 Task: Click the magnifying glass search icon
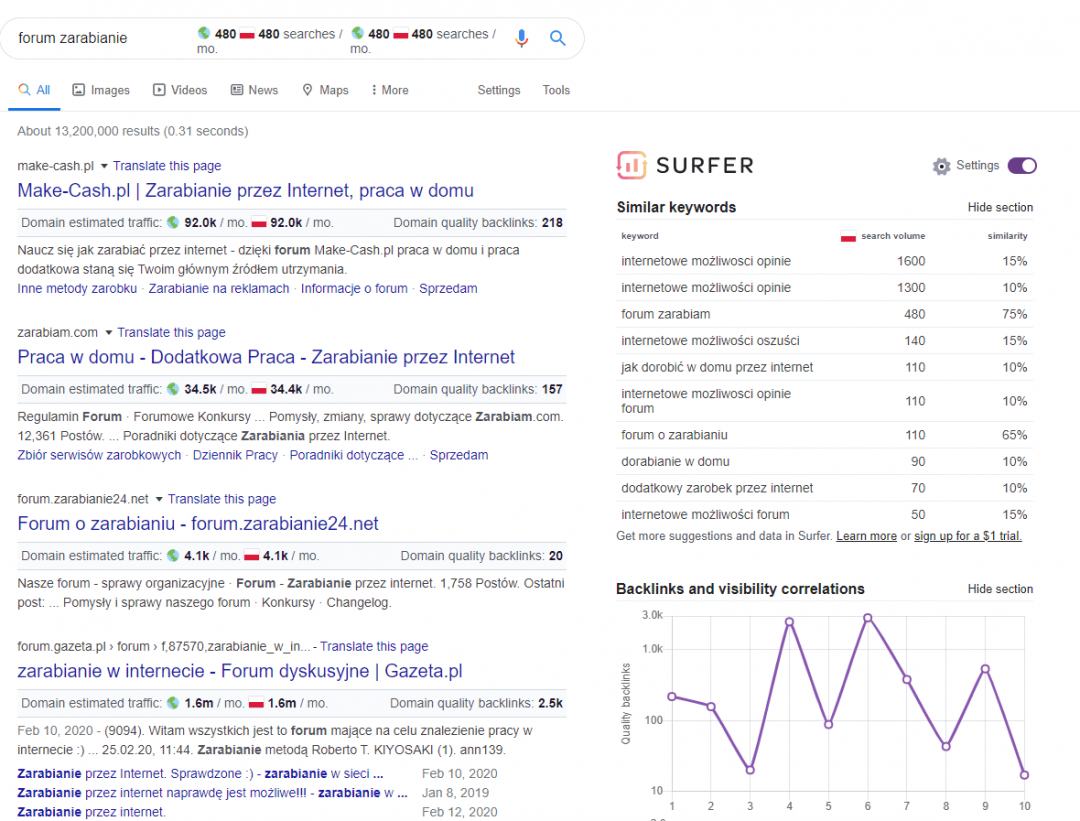pyautogui.click(x=557, y=38)
